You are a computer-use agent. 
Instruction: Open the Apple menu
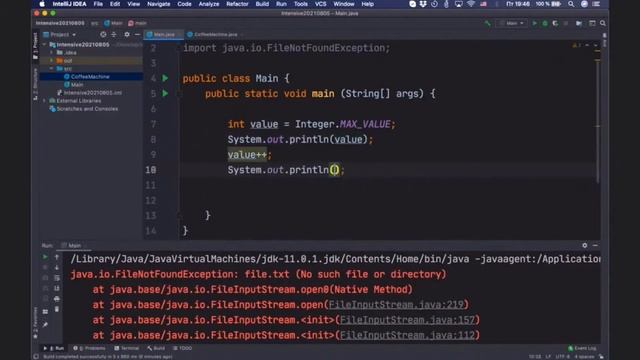pyautogui.click(x=42, y=4)
